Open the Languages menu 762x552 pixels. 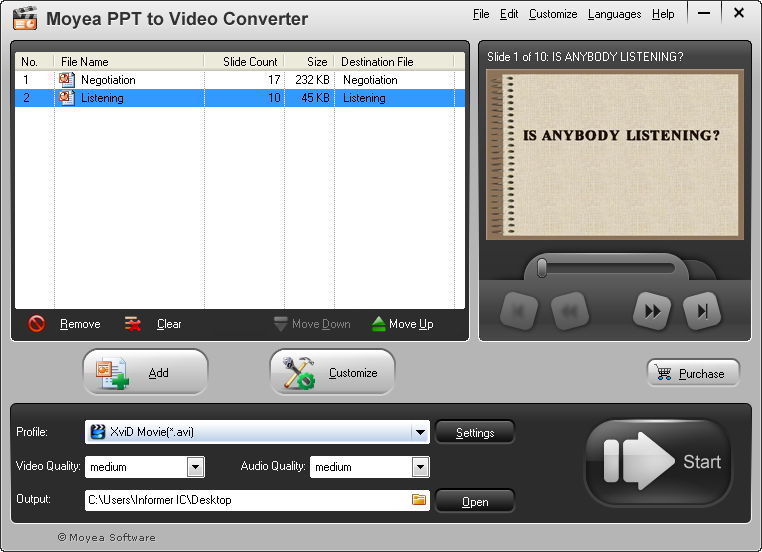[614, 14]
